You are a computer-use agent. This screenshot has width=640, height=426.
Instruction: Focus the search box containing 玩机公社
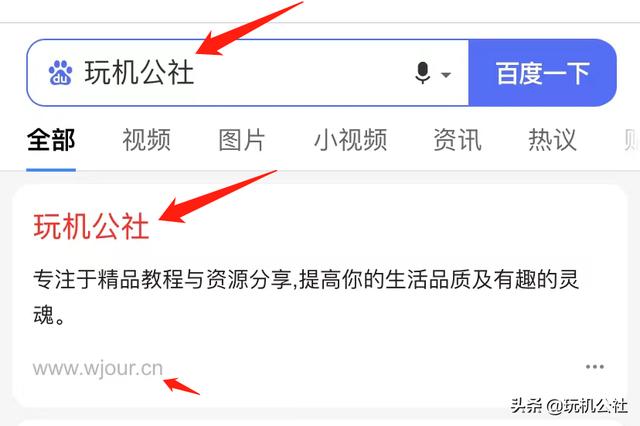tap(247, 73)
